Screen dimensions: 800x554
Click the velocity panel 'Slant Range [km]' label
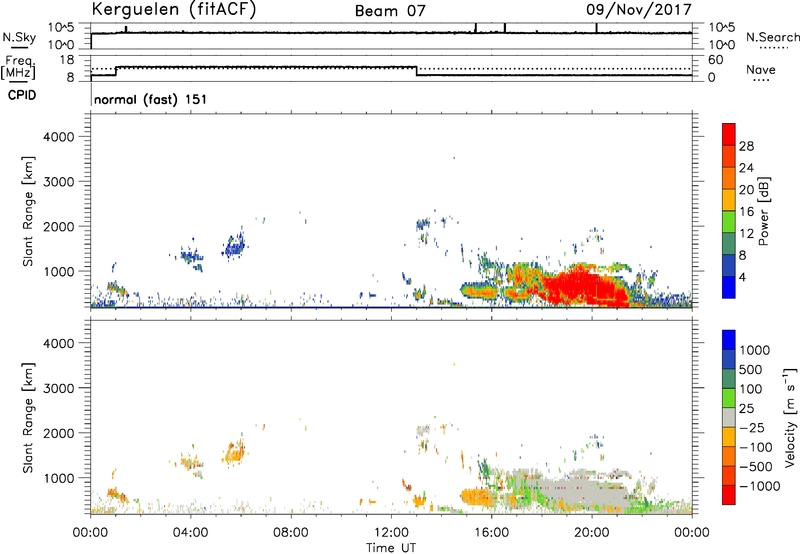click(28, 417)
